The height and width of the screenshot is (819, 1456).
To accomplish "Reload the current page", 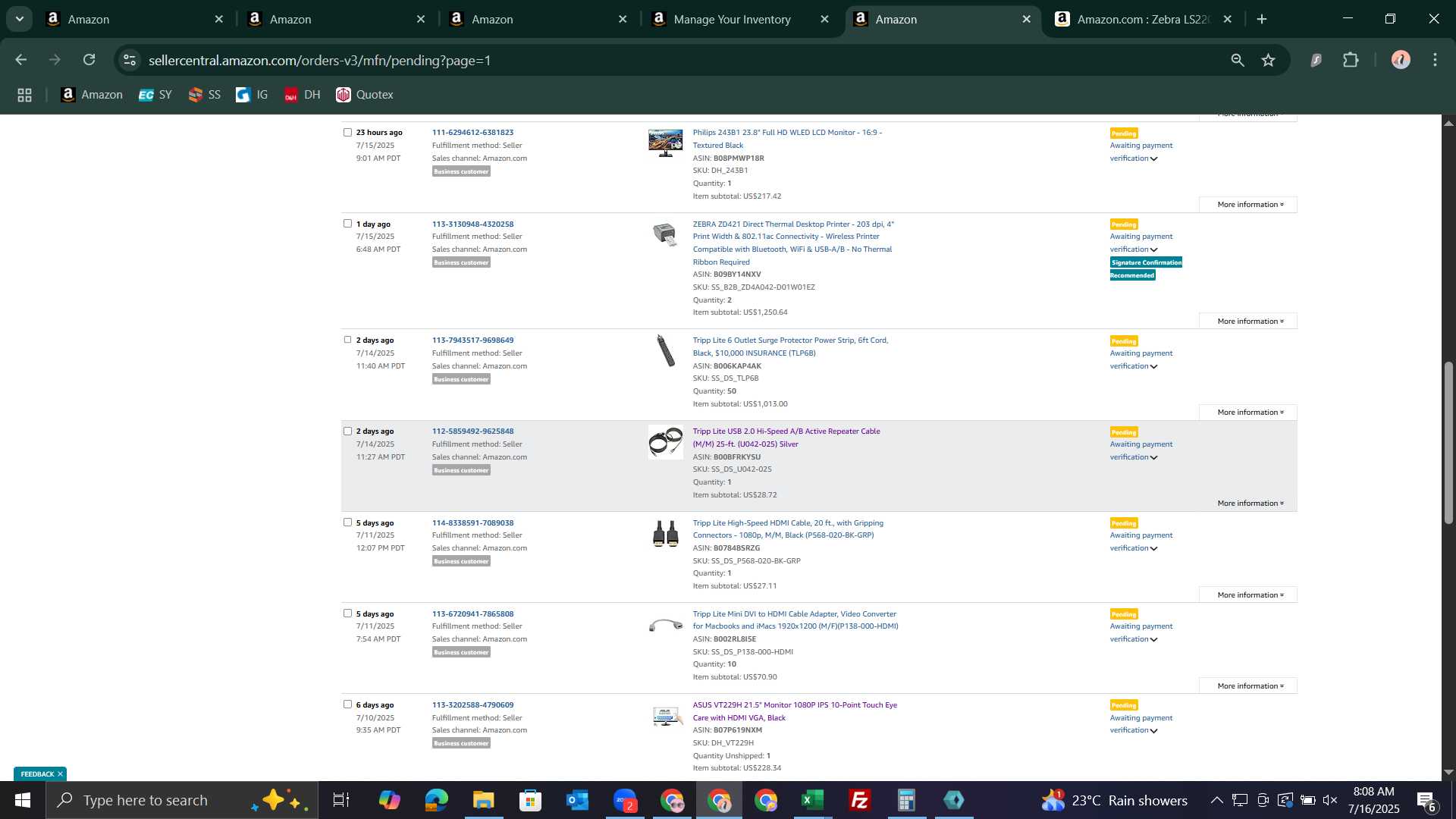I will pos(89,60).
